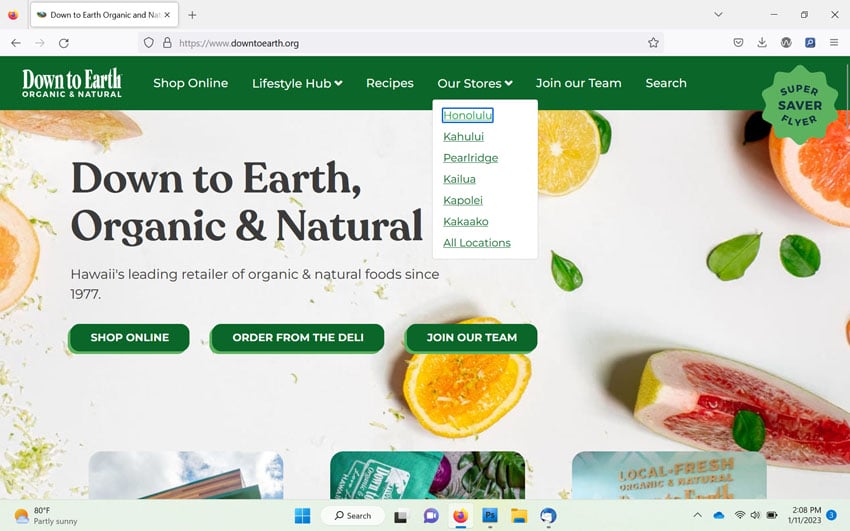Click the JOIN OUR TEAM green button
This screenshot has width=850, height=531.
[x=472, y=338]
